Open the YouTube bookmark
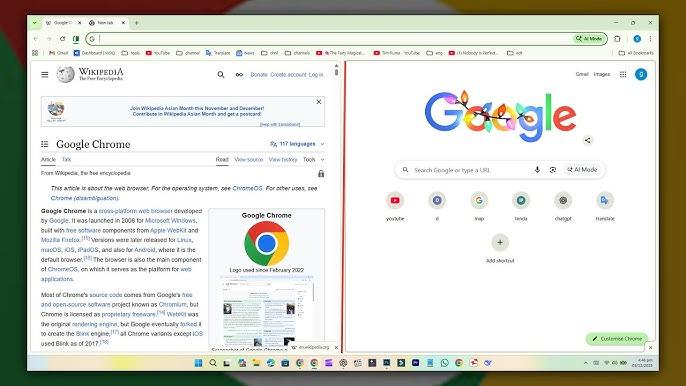This screenshot has width=686, height=386. point(158,53)
